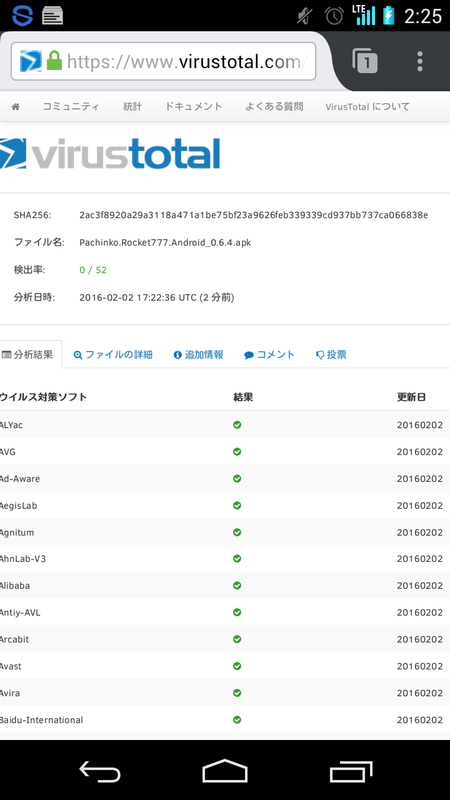This screenshot has width=450, height=800.
Task: Click the green check icon for Ad-Aware
Action: (237, 479)
